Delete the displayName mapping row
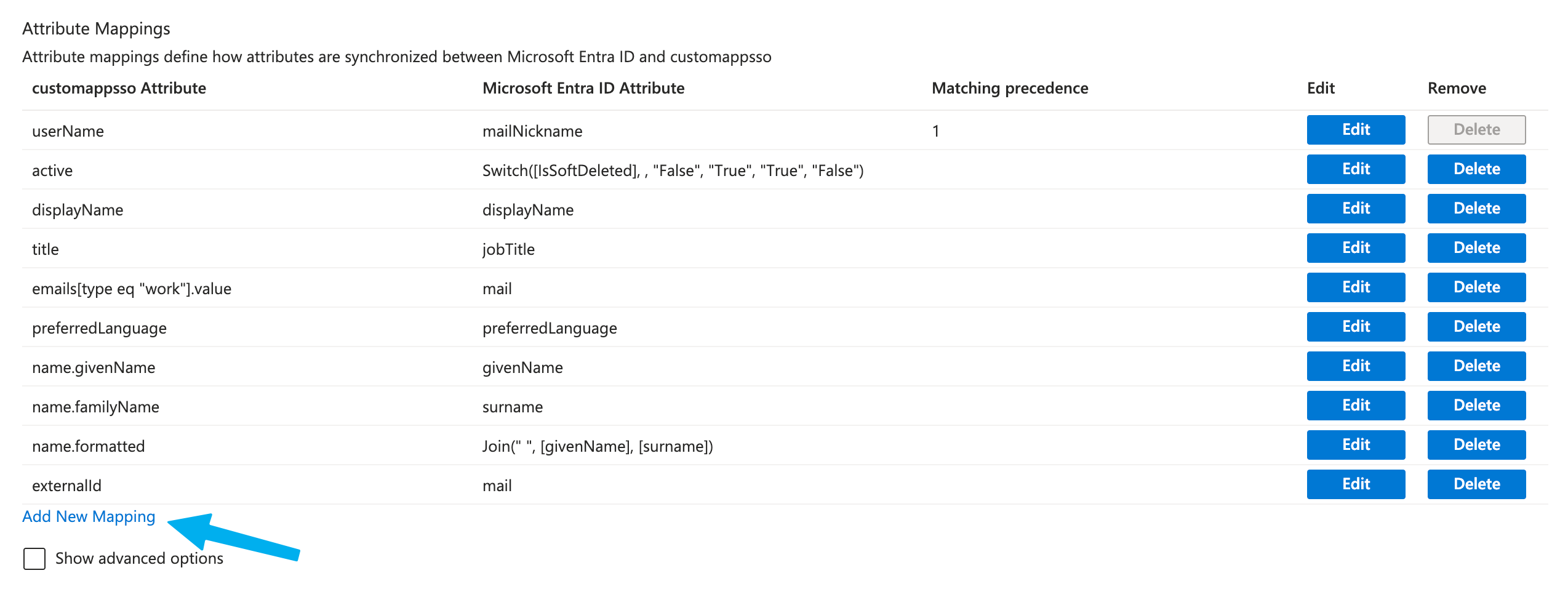The image size is (1568, 597). click(x=1476, y=209)
